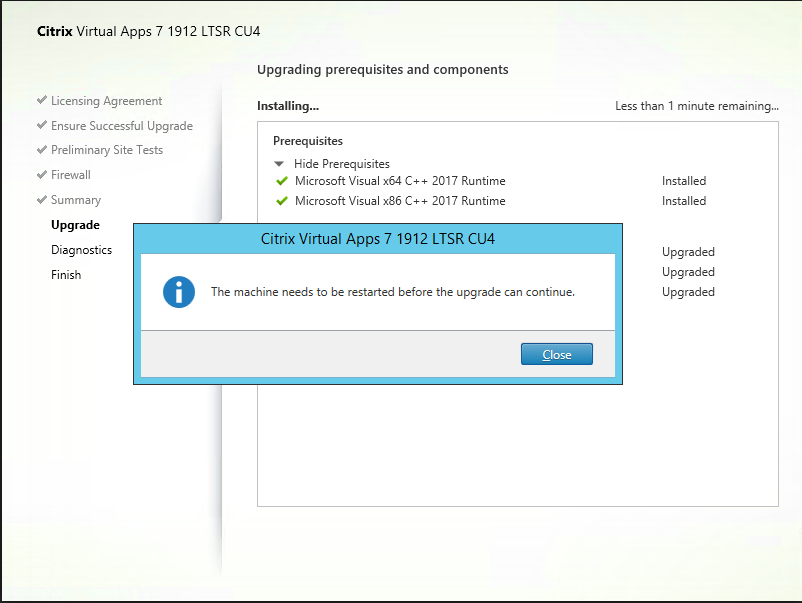This screenshot has width=802, height=603.
Task: Click the Installed status for the x86 runtime
Action: point(684,201)
